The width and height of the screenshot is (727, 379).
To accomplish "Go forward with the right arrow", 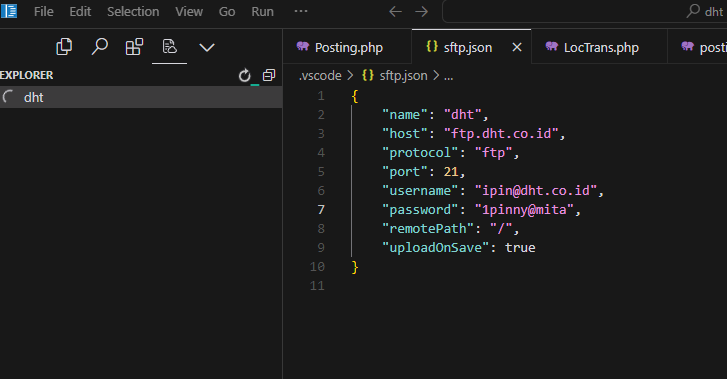I will [421, 12].
